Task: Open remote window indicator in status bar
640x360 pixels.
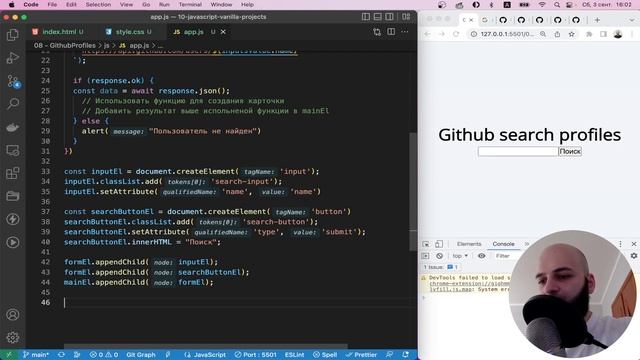Action: 9,355
